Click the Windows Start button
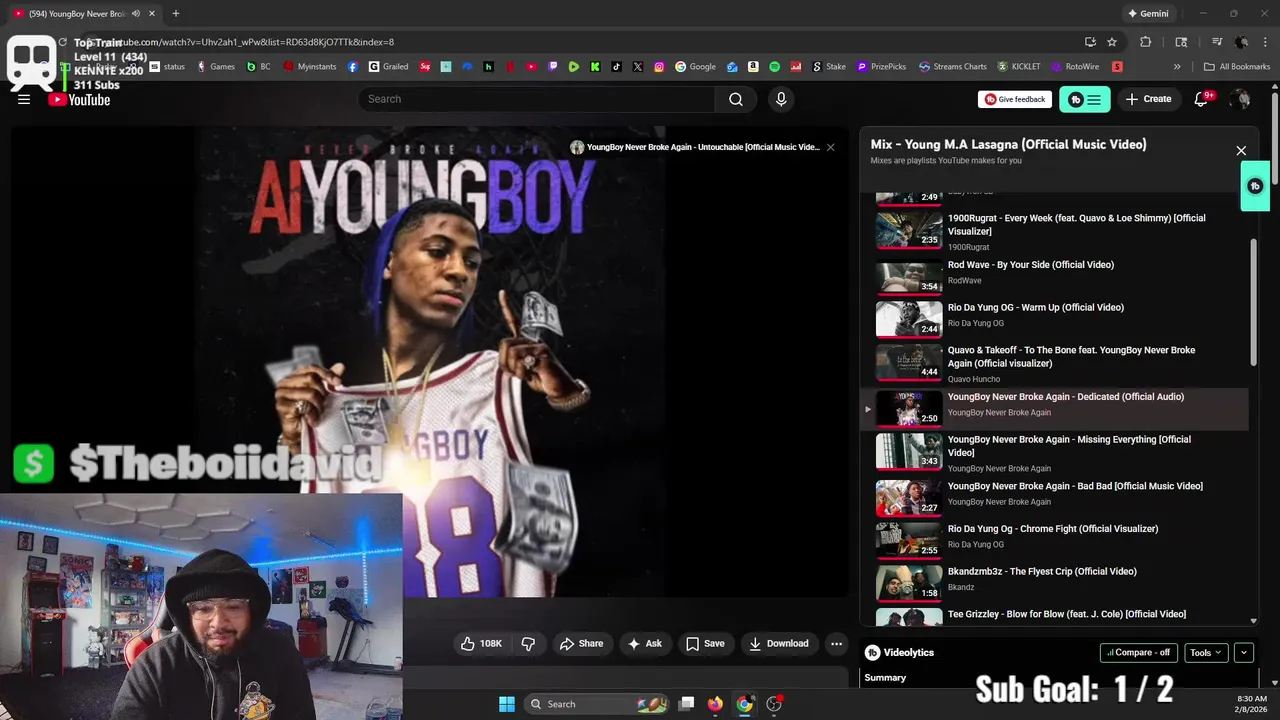 click(x=507, y=704)
